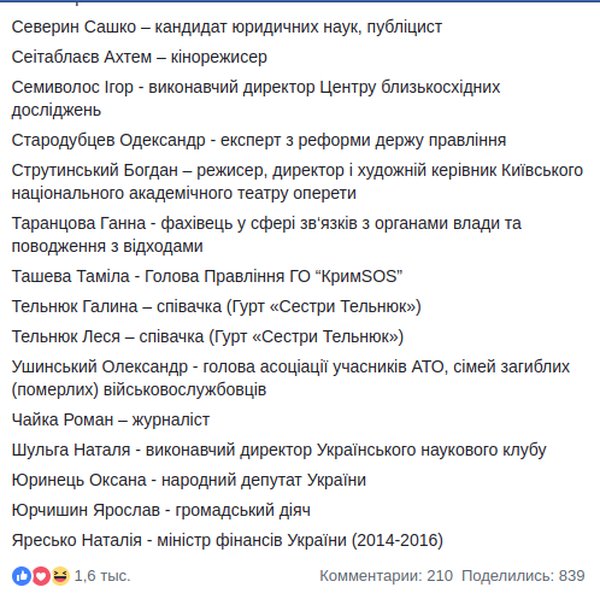Screen dimensions: 600x593
Task: Click the line about Северин Сашко
Action: click(227, 27)
